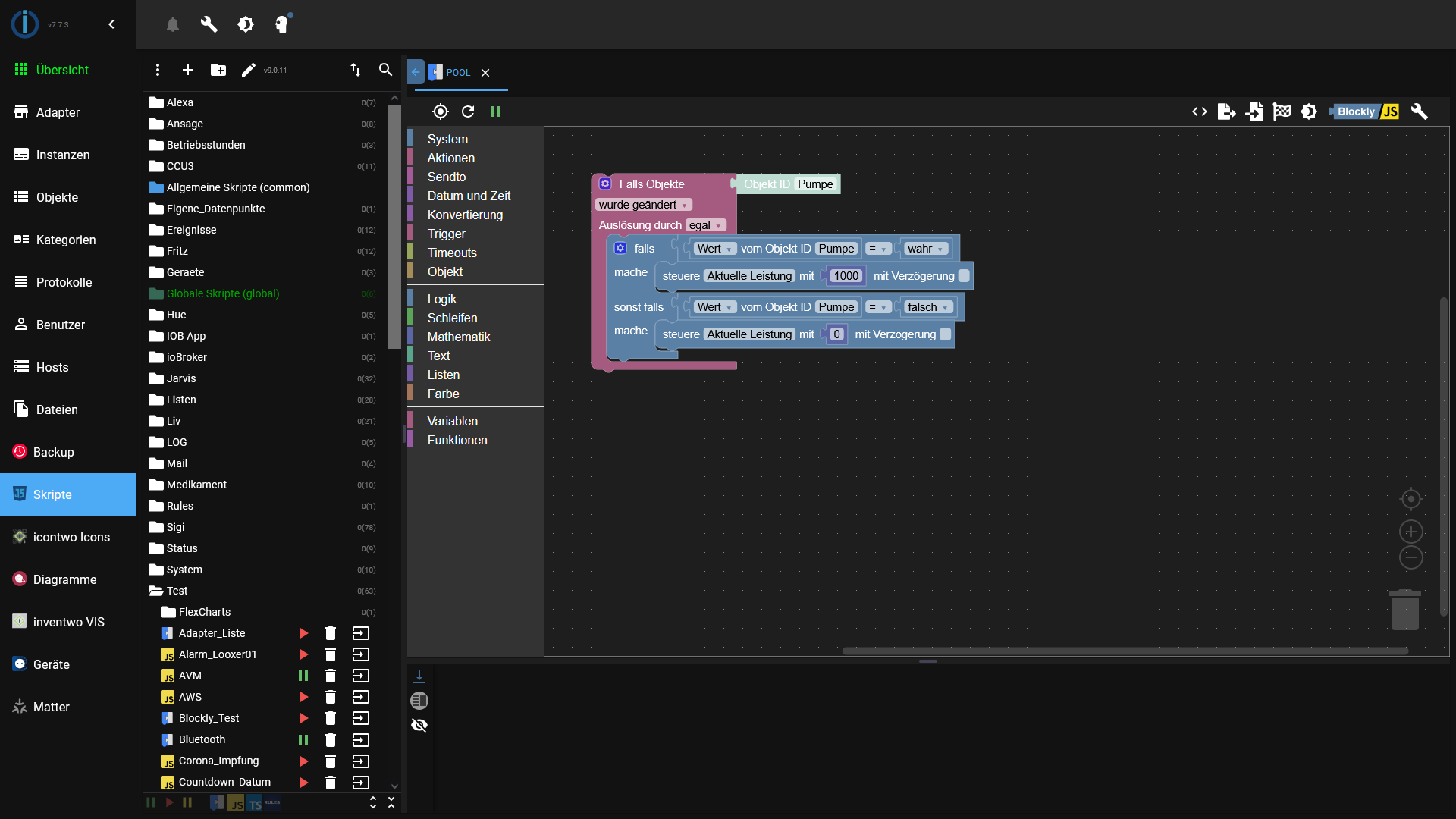
Task: Open the 'egal' trigger source dropdown
Action: click(705, 225)
